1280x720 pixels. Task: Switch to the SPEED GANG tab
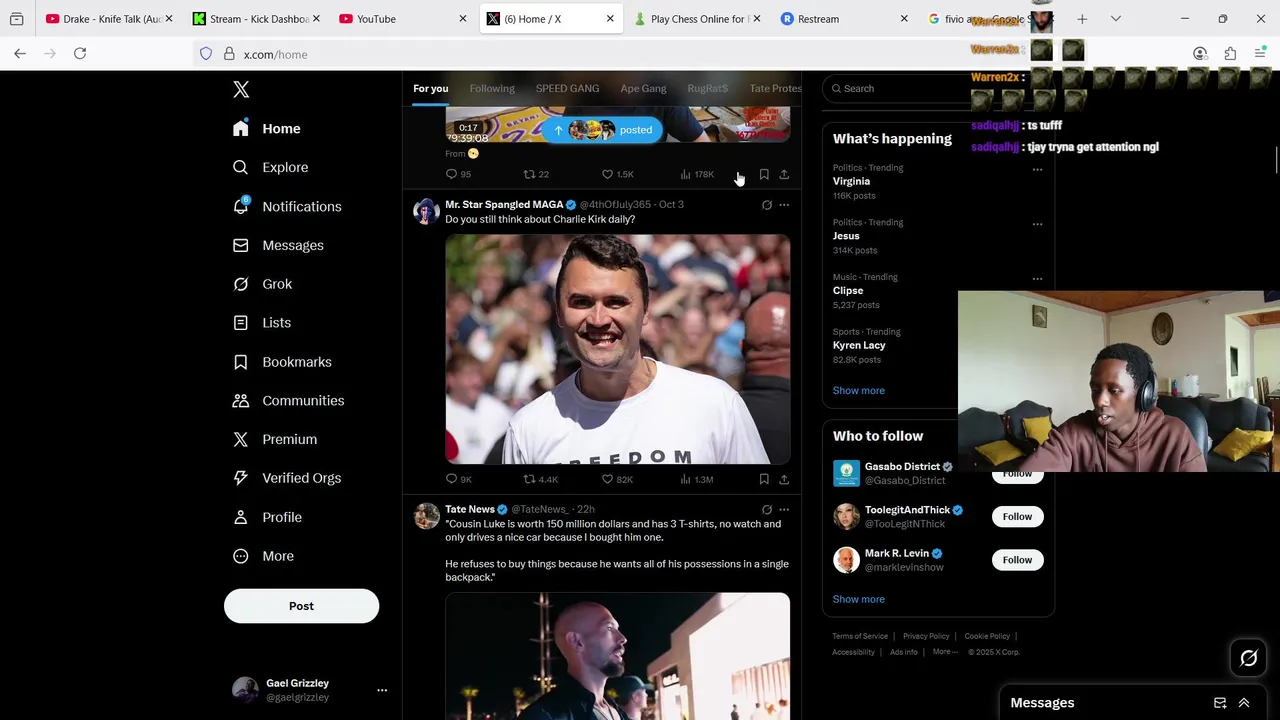(x=567, y=88)
